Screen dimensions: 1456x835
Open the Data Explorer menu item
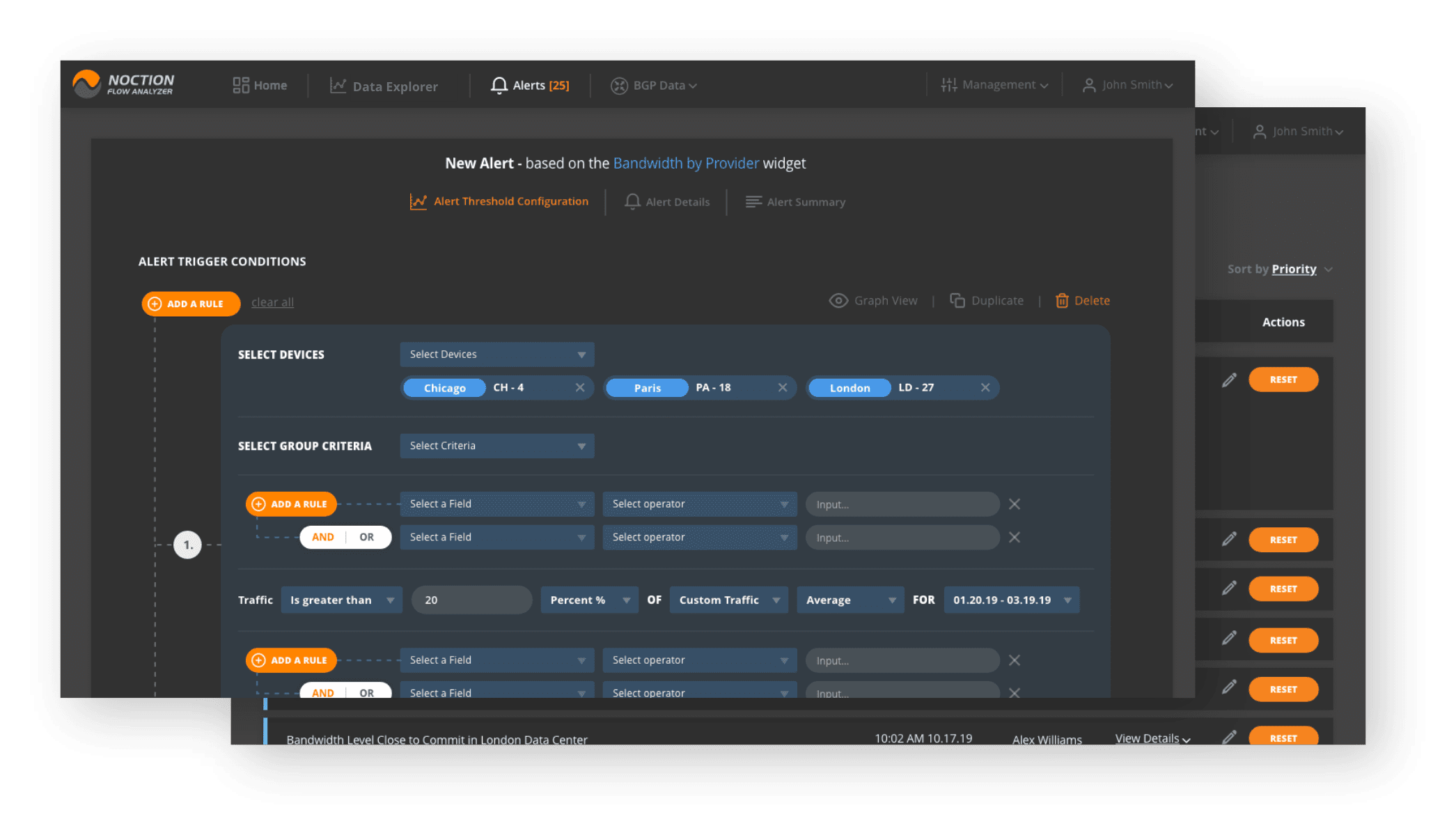tap(384, 86)
